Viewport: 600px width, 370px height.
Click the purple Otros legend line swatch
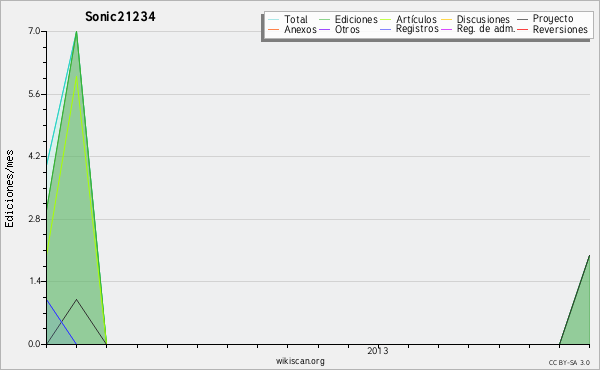click(324, 29)
